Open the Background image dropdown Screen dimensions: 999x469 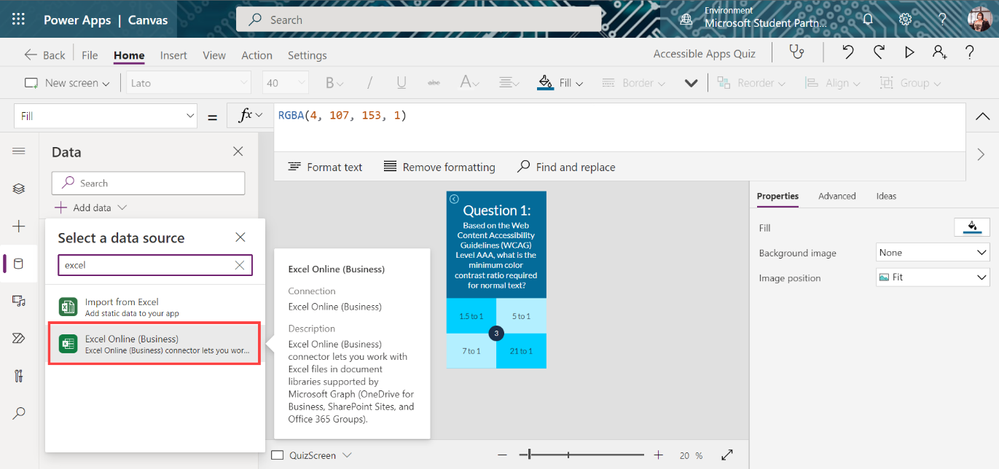933,252
